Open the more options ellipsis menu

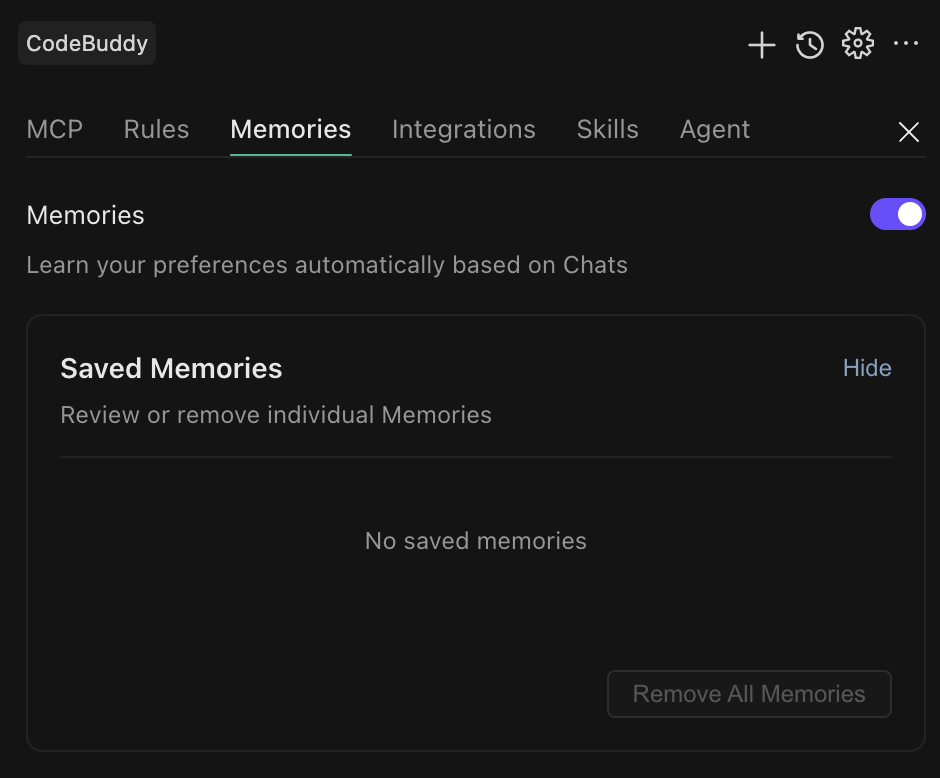(x=906, y=44)
